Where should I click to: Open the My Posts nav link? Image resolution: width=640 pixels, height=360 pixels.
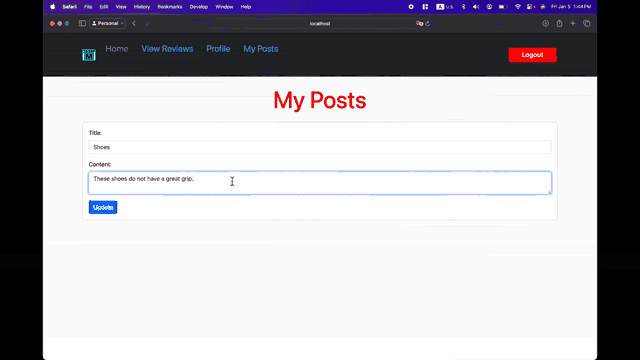click(261, 49)
